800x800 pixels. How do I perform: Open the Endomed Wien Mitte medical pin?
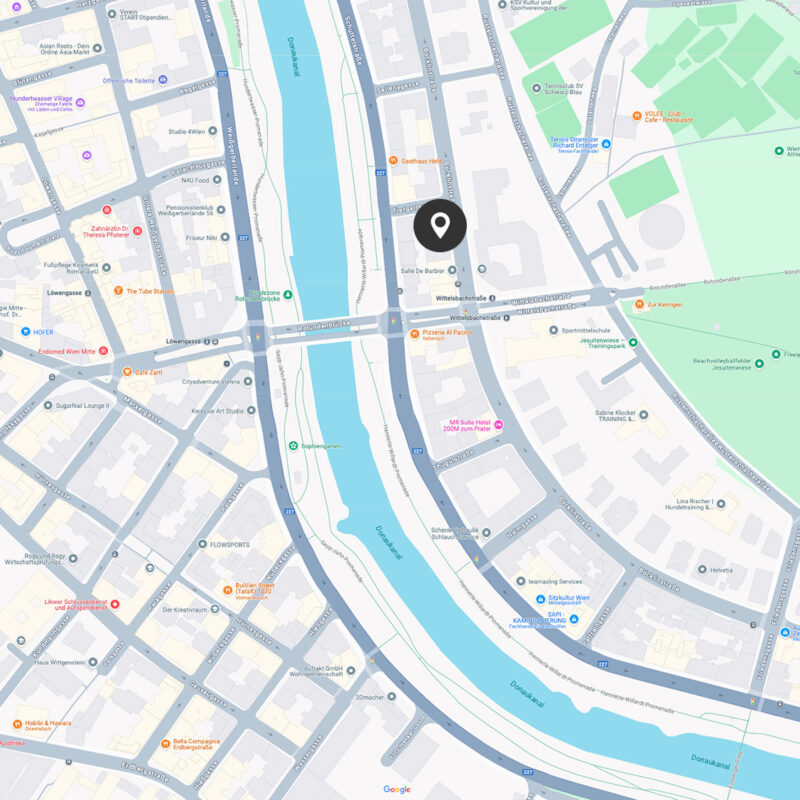click(103, 351)
